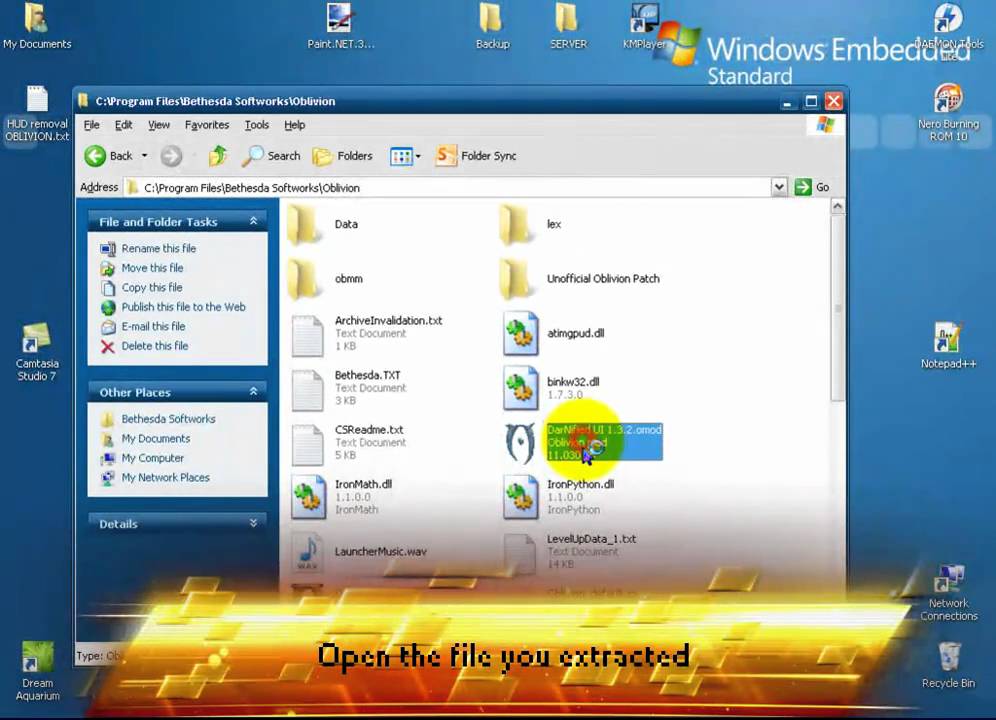
Task: Select CSReadme.txt file
Action: coord(348,442)
